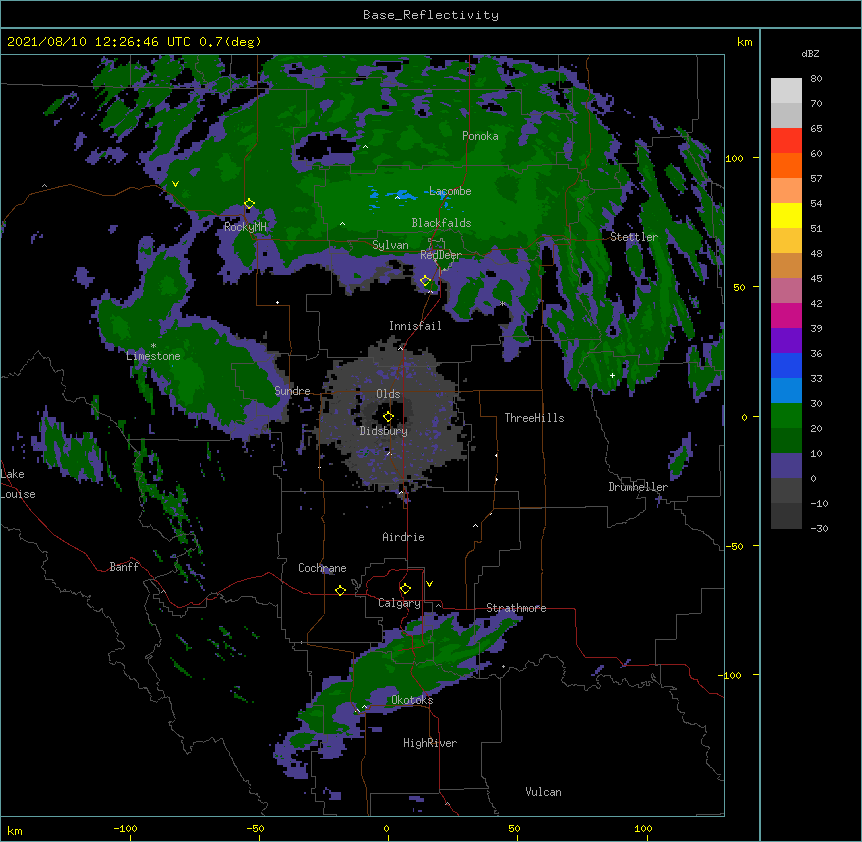Click the yellow radar site diamond between Olds and Didsbury
This screenshot has width=862, height=842.
click(388, 416)
